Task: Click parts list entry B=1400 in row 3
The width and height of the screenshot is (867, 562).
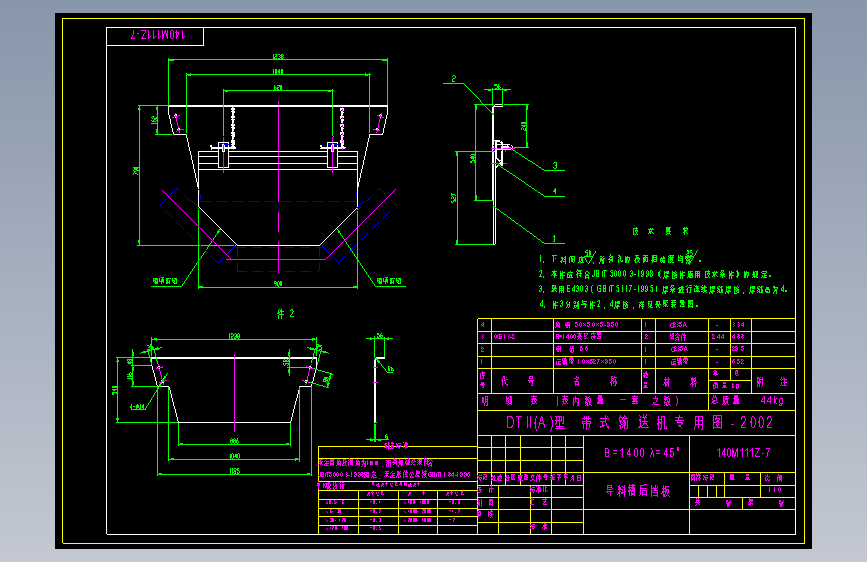Action: pyautogui.click(x=578, y=336)
